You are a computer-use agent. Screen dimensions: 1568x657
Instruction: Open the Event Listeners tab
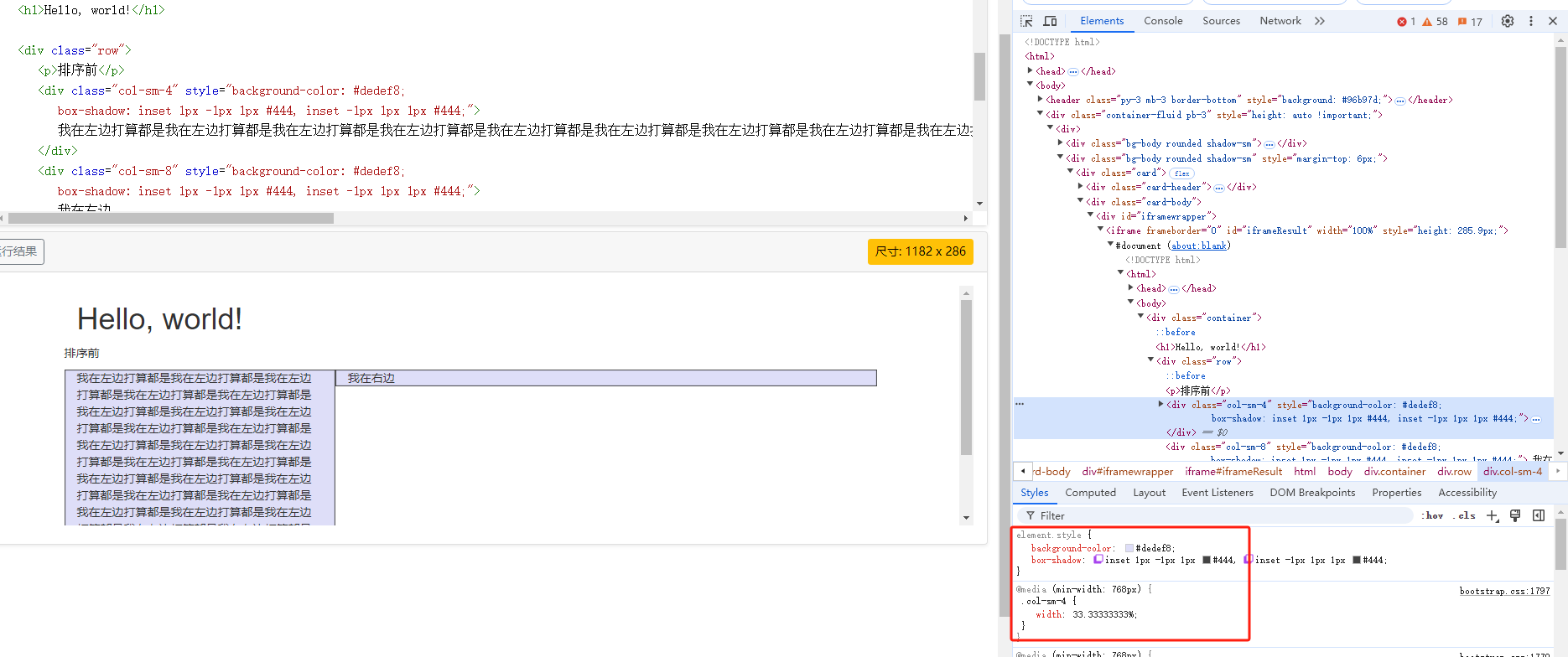point(1218,493)
